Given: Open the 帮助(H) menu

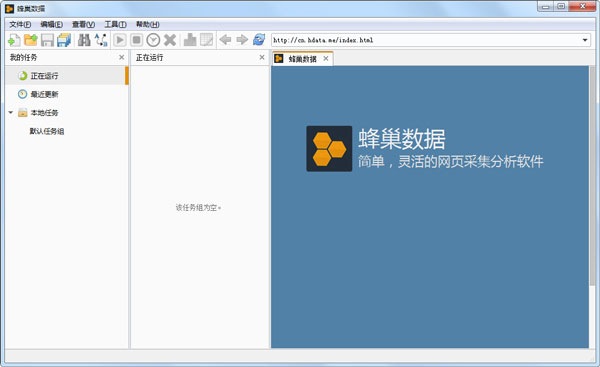Looking at the screenshot, I should coord(148,24).
